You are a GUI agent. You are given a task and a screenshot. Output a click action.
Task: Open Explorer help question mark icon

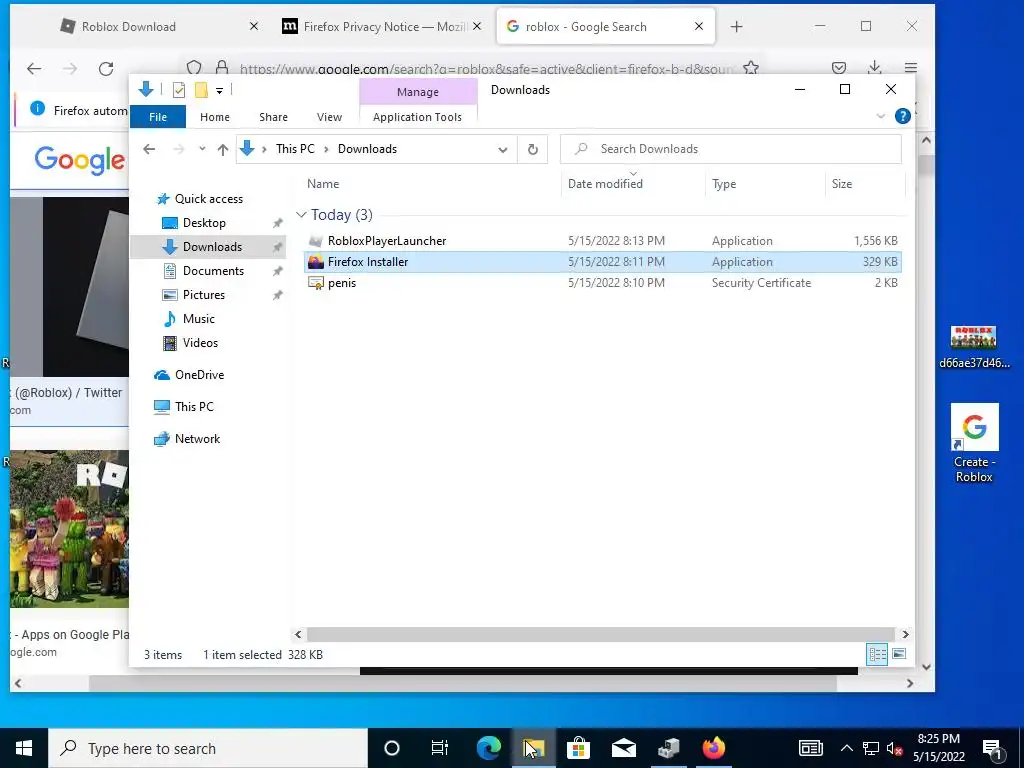click(903, 116)
